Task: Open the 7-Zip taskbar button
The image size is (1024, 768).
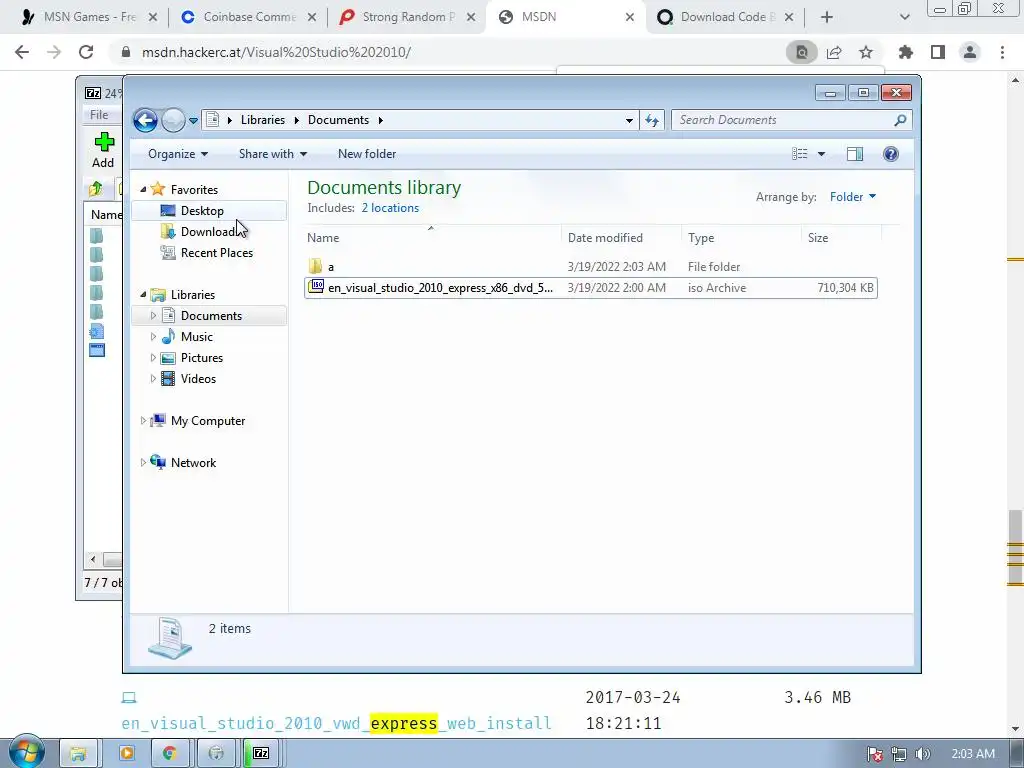Action: click(x=261, y=754)
